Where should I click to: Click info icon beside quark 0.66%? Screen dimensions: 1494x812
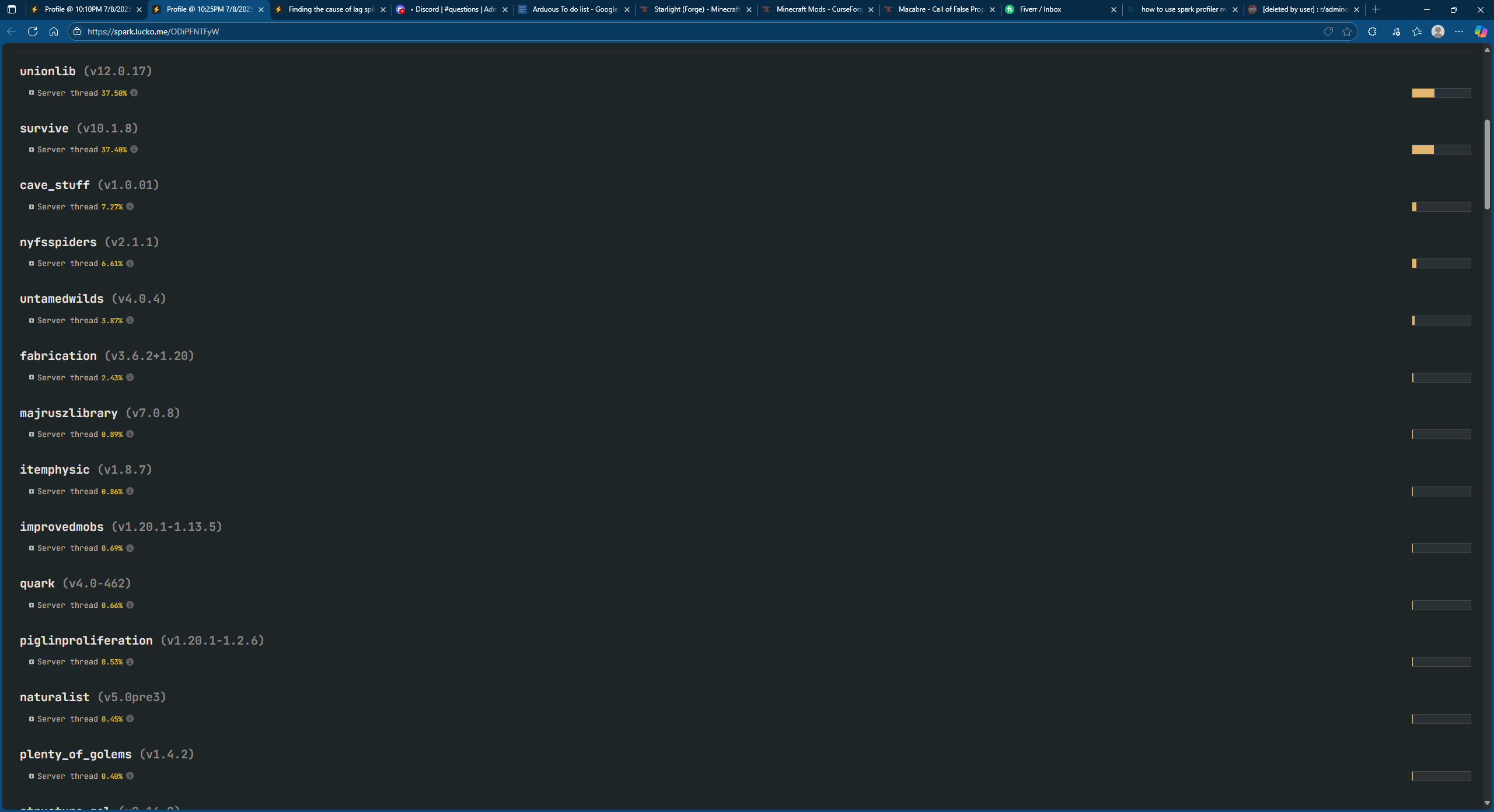click(x=130, y=605)
